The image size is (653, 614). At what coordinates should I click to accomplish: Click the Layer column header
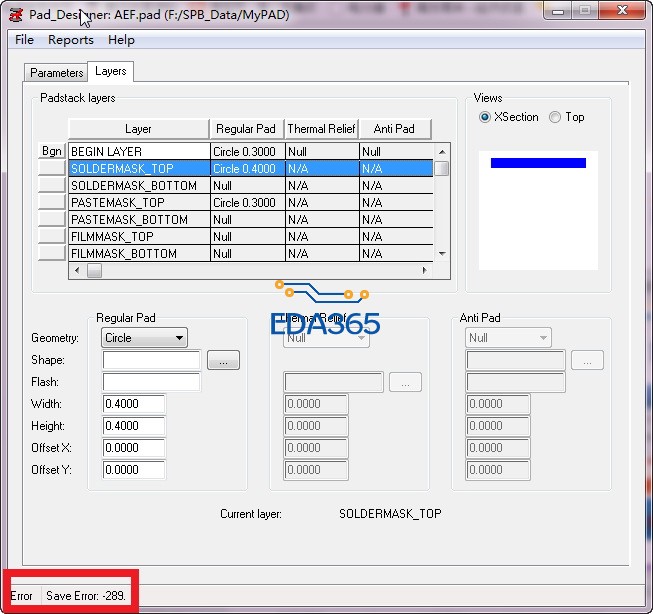[x=138, y=129]
